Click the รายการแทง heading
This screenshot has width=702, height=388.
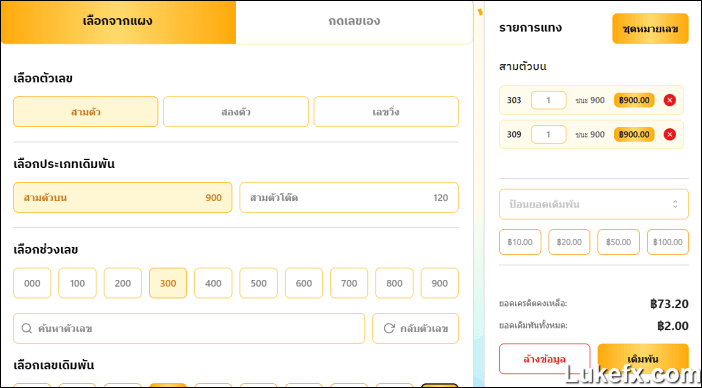click(x=531, y=28)
